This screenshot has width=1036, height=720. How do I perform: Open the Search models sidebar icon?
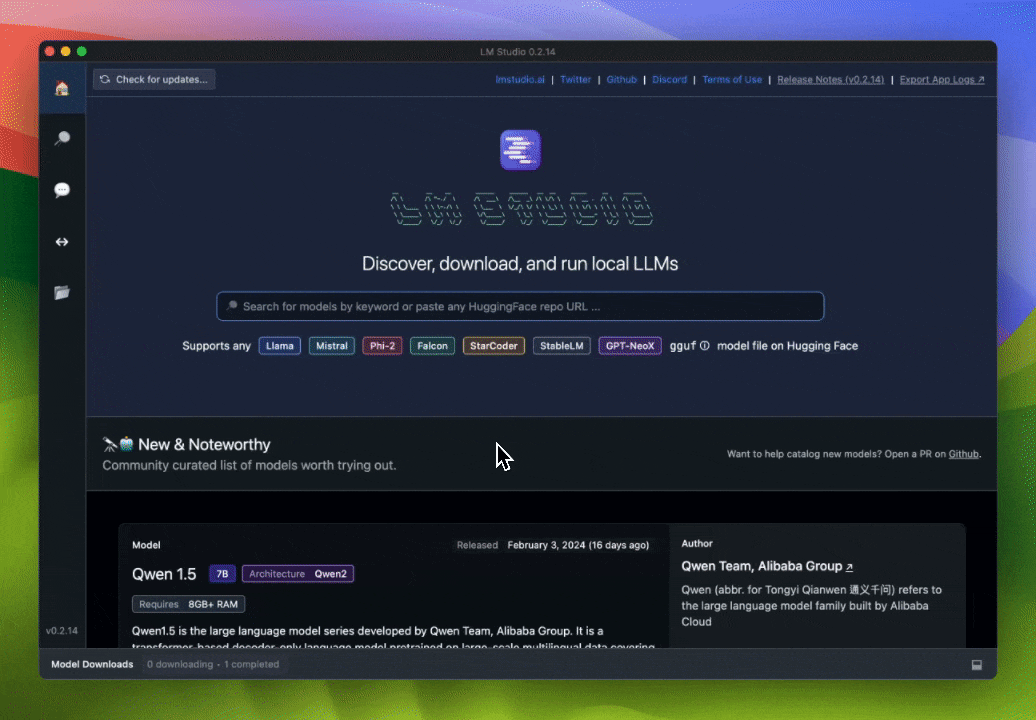click(62, 139)
